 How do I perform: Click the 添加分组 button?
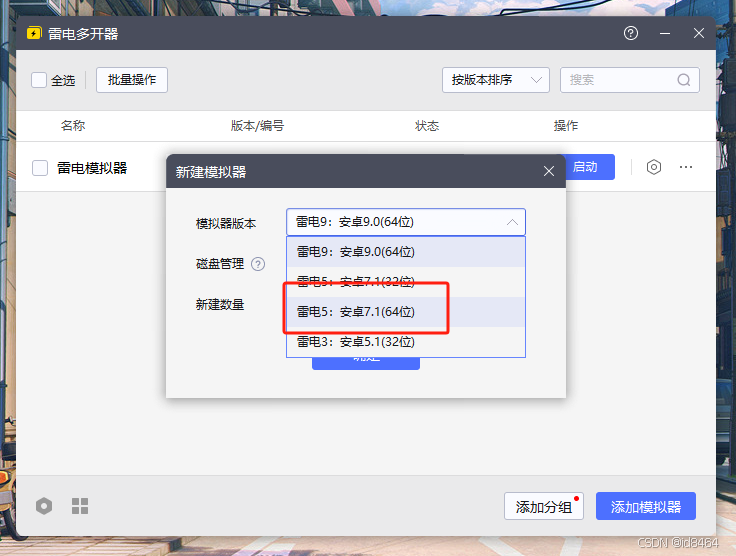click(544, 506)
